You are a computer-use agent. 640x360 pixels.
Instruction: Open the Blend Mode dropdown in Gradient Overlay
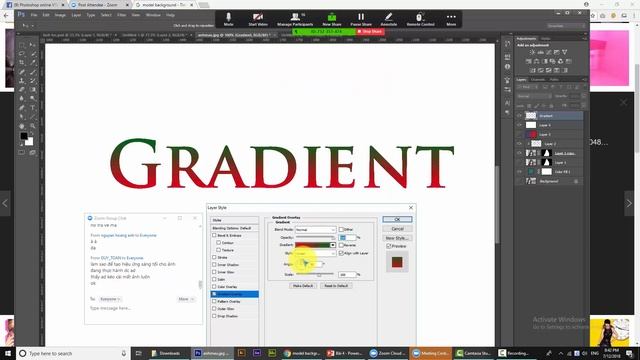pyautogui.click(x=316, y=230)
